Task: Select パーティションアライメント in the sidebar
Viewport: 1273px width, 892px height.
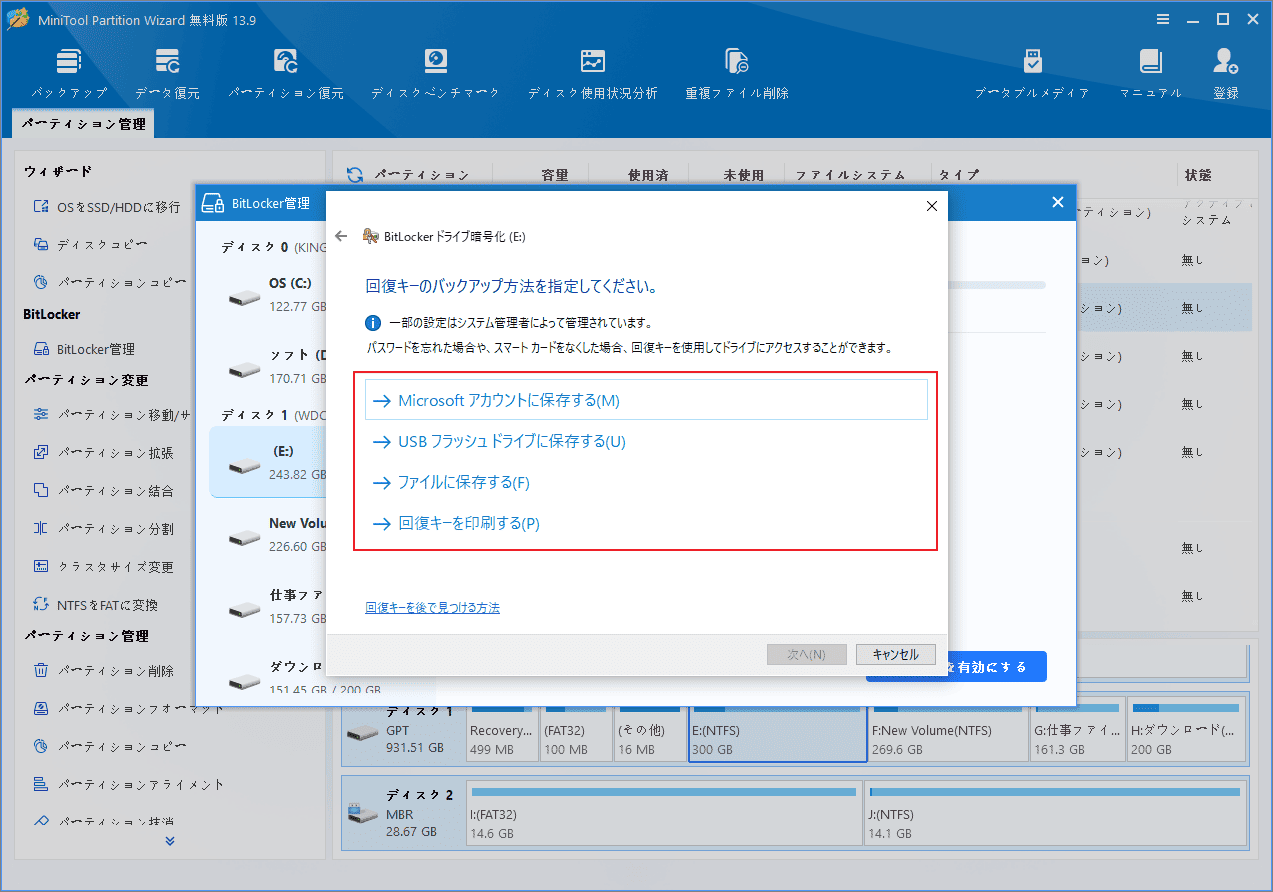Action: pyautogui.click(x=128, y=785)
